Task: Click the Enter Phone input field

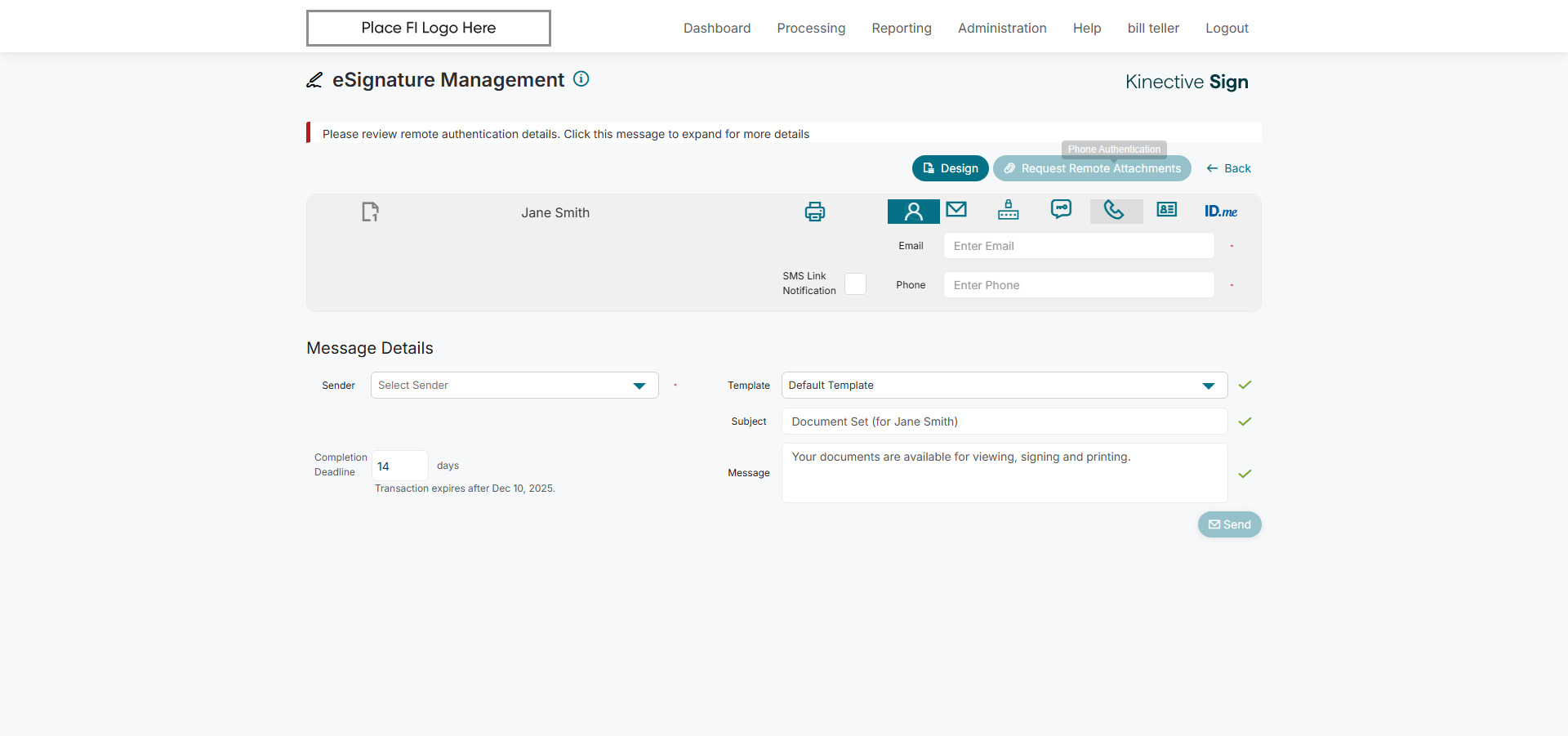Action: tap(1079, 285)
